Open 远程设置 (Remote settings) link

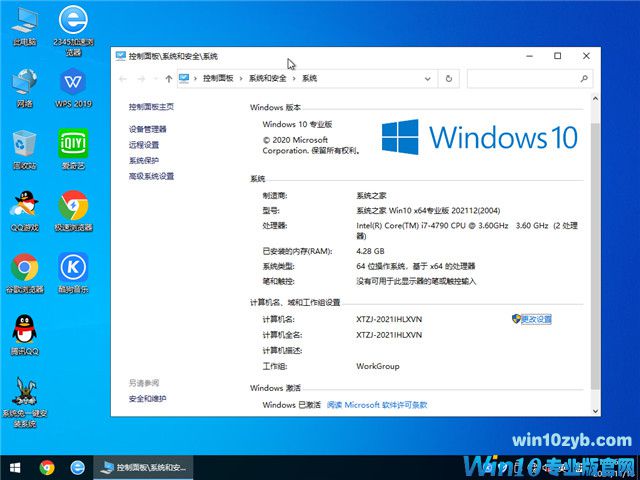144,145
